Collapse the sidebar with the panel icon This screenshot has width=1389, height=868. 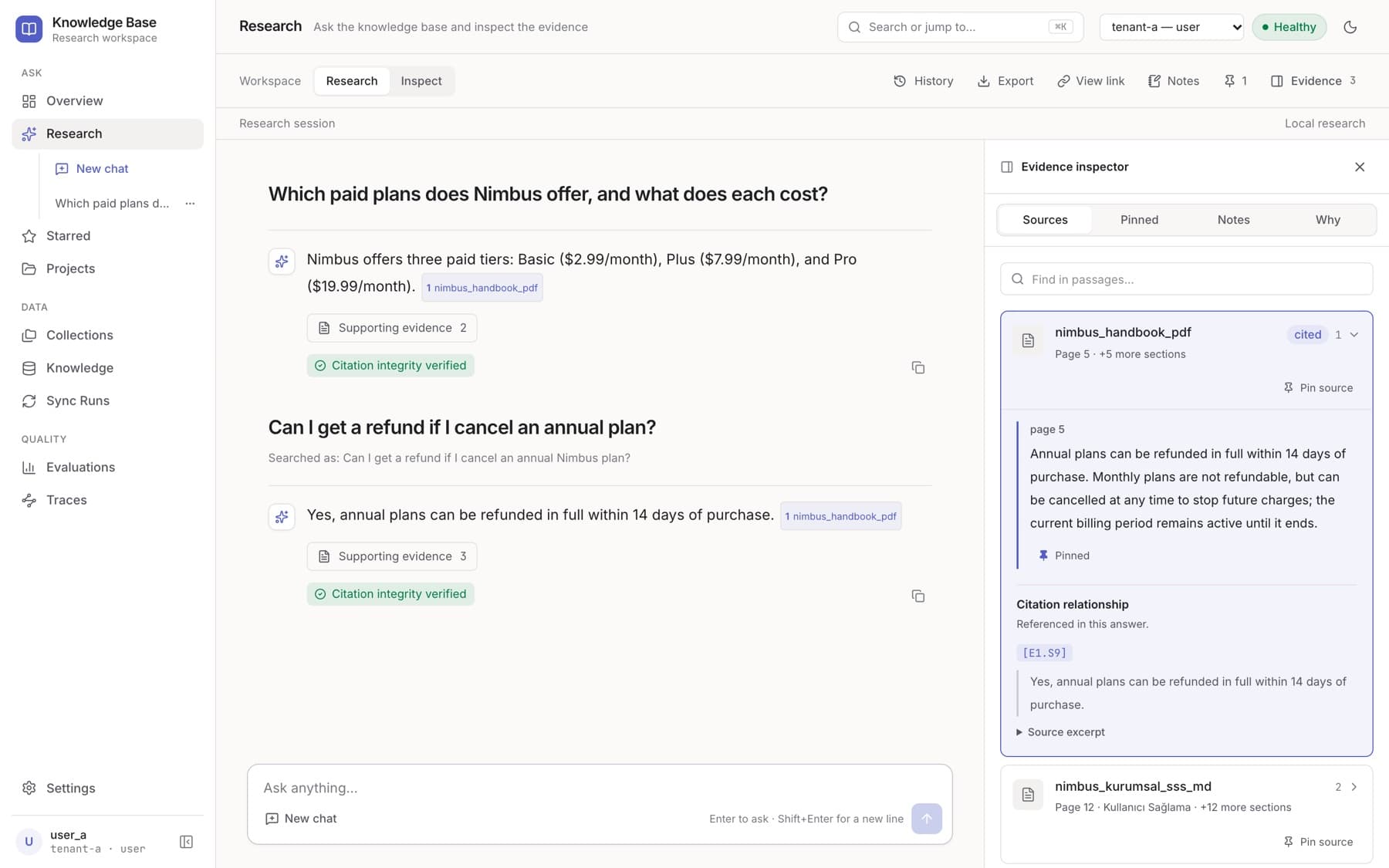pyautogui.click(x=186, y=842)
